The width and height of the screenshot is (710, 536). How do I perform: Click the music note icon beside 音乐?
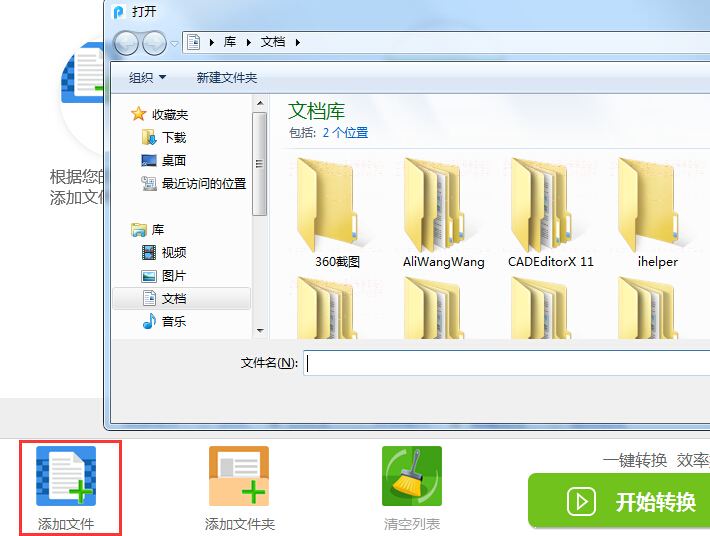(x=149, y=321)
